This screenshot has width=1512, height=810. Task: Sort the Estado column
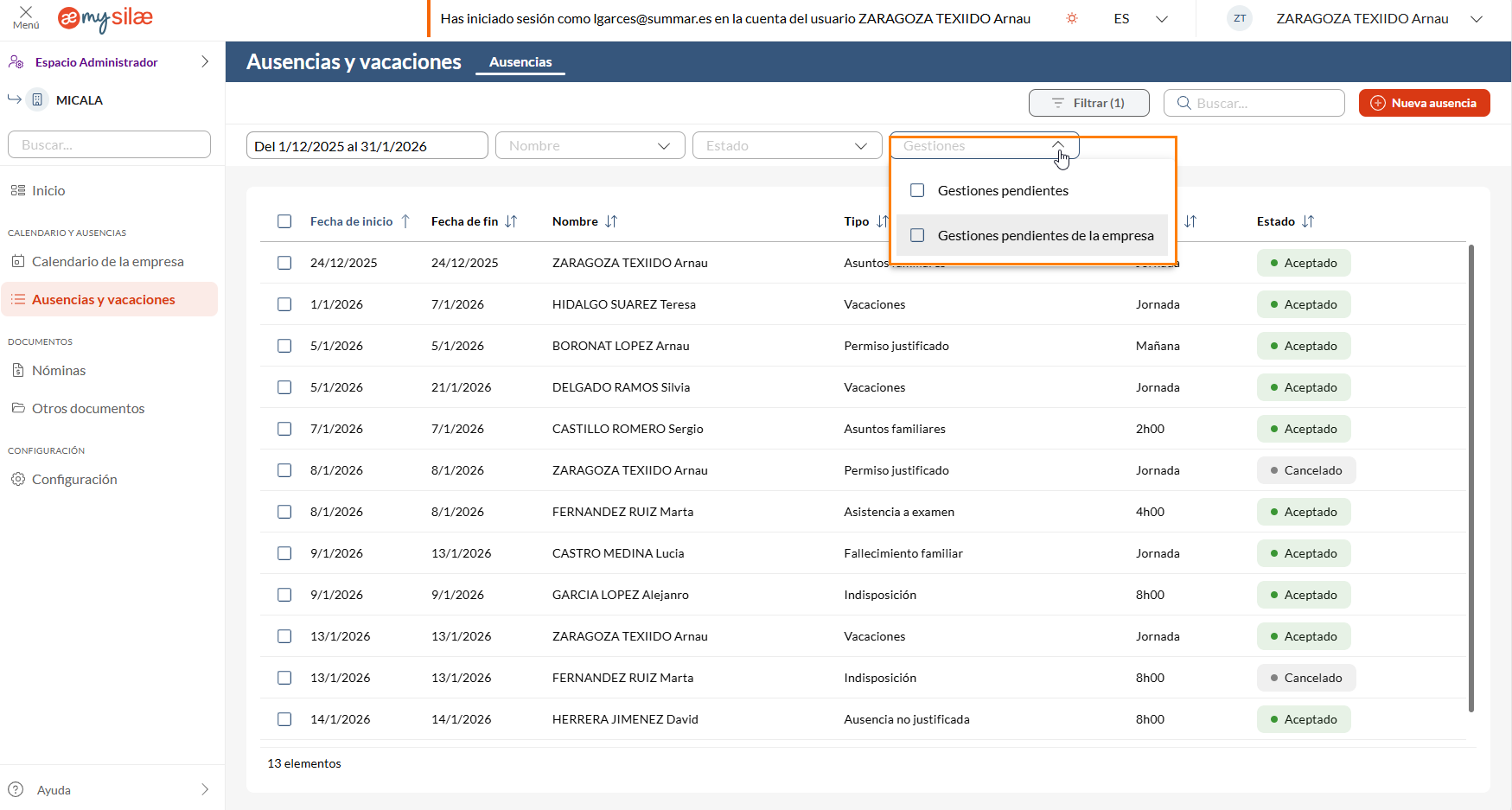tap(1308, 221)
